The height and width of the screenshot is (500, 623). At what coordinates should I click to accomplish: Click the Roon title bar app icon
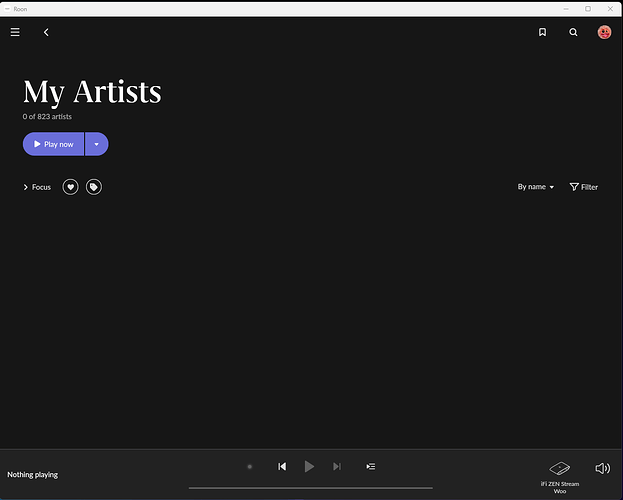point(7,9)
